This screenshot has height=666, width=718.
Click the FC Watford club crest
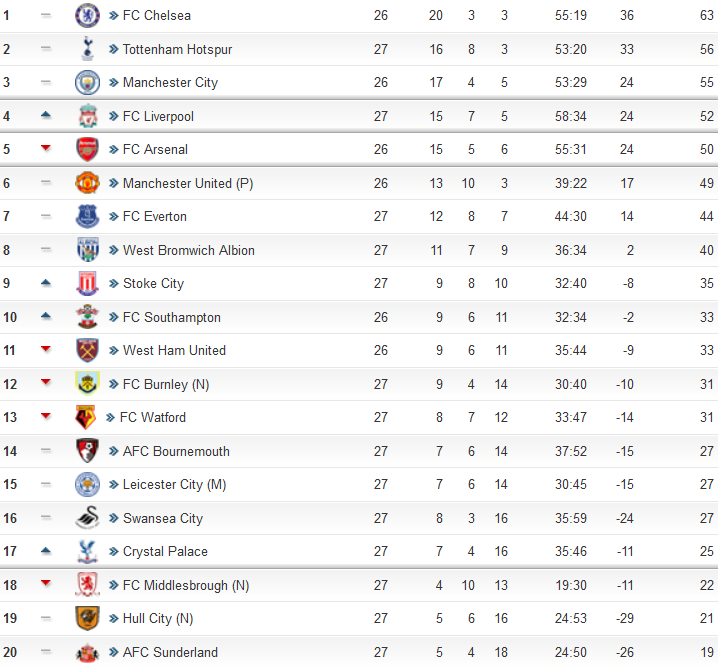pyautogui.click(x=86, y=417)
